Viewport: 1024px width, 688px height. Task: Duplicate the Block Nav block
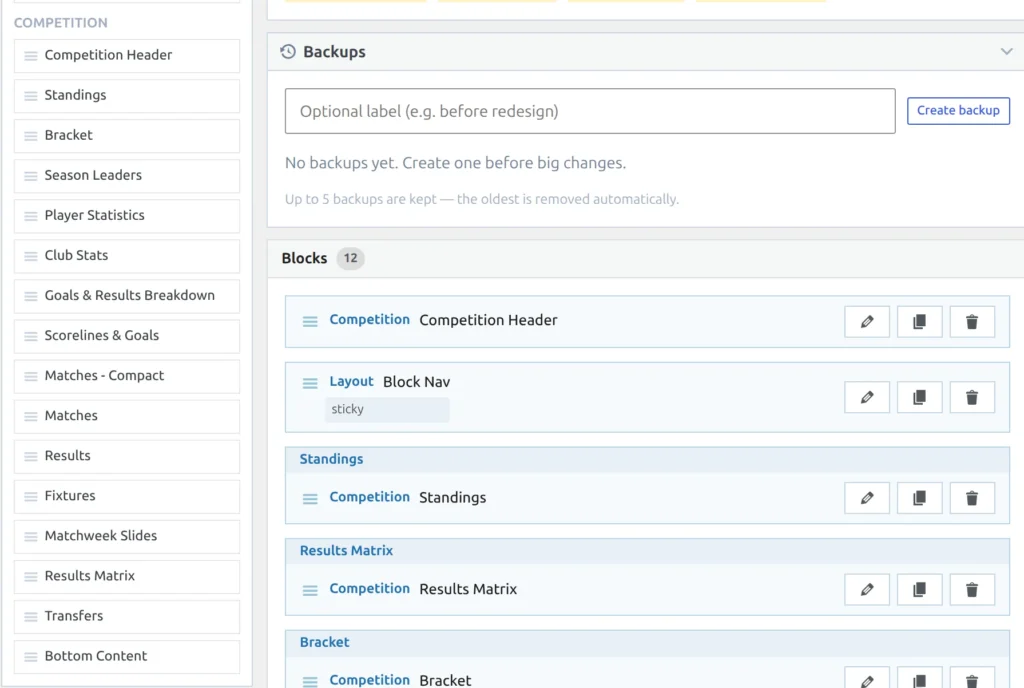pos(920,397)
